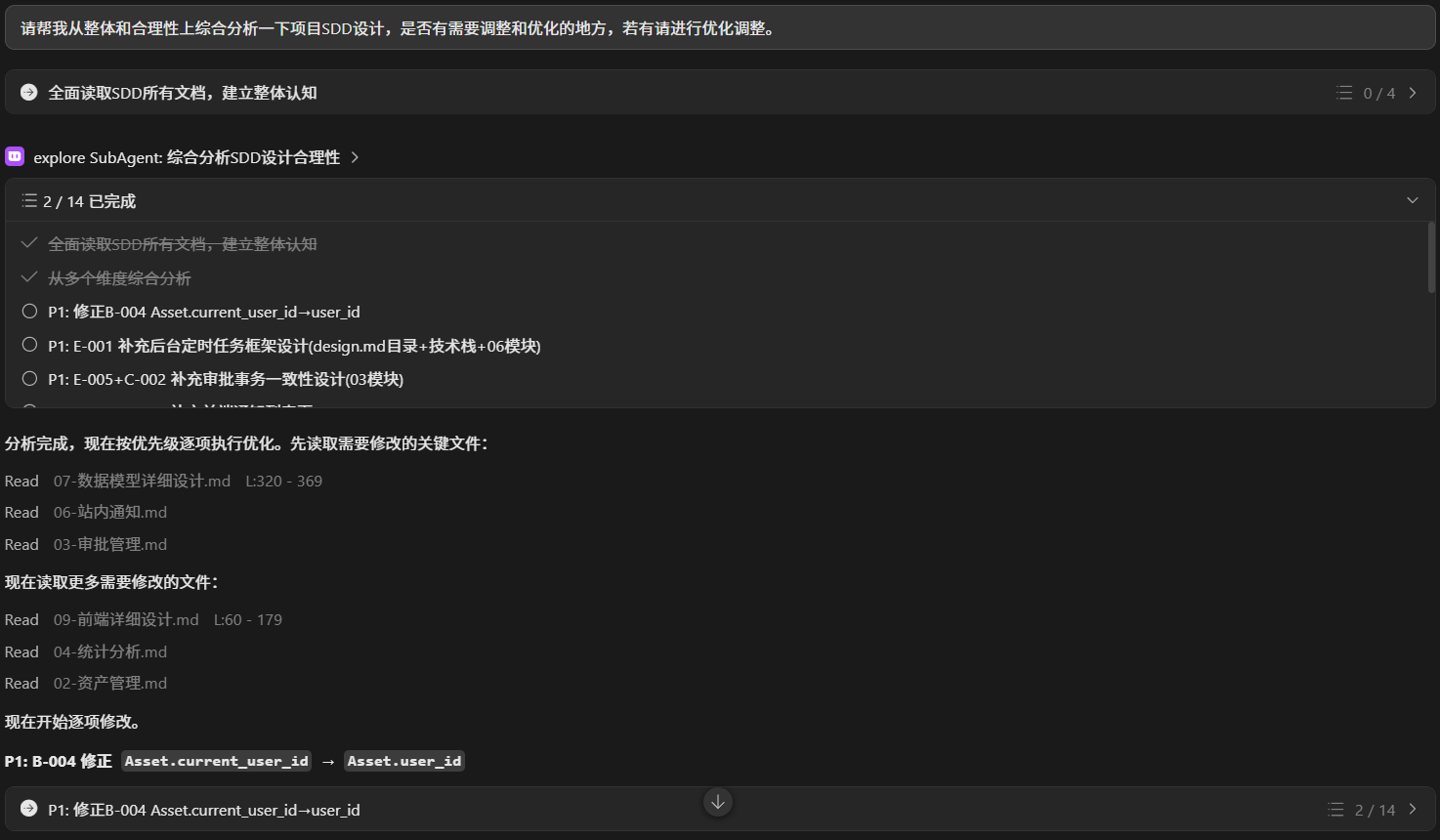Click the text 现在开始逐项修改。
This screenshot has width=1440, height=840.
pyautogui.click(x=75, y=722)
